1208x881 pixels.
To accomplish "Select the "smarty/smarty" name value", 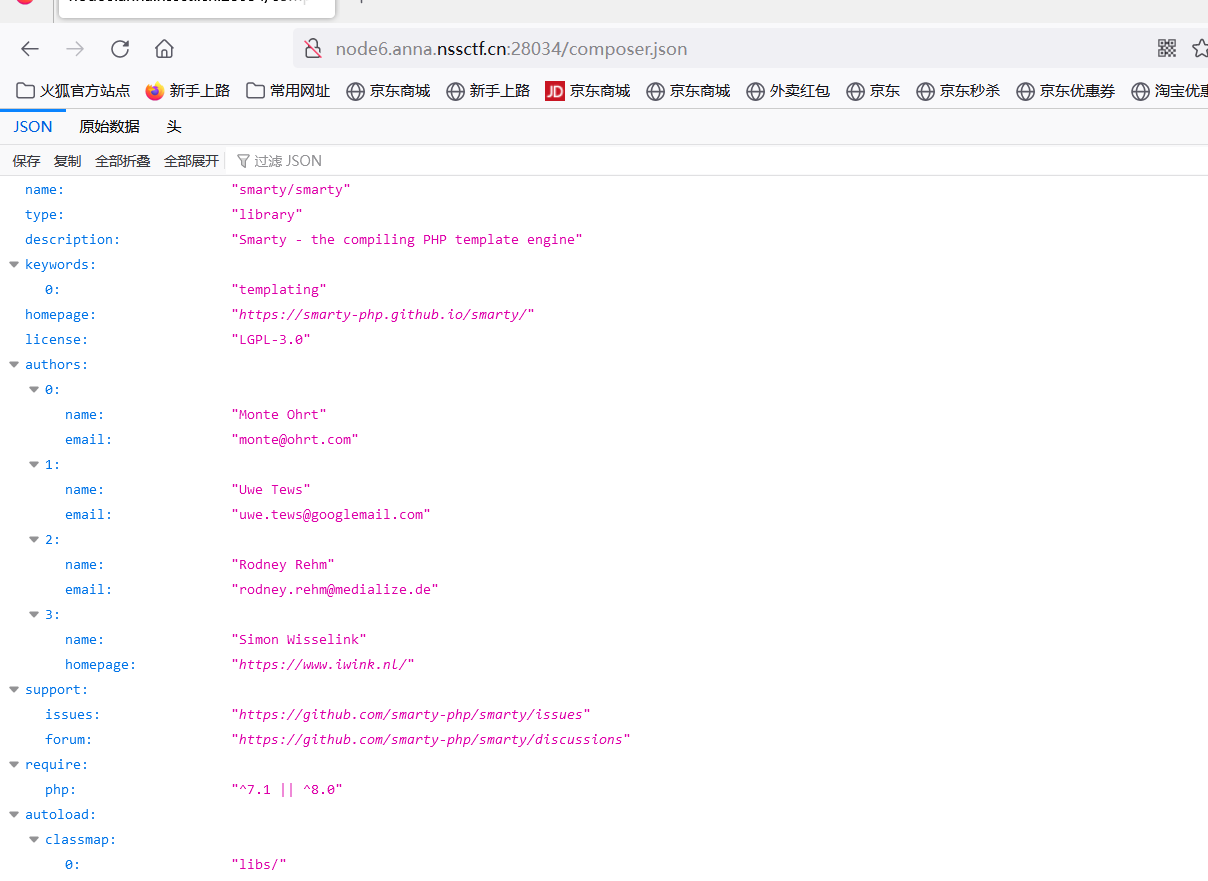I will (x=291, y=190).
